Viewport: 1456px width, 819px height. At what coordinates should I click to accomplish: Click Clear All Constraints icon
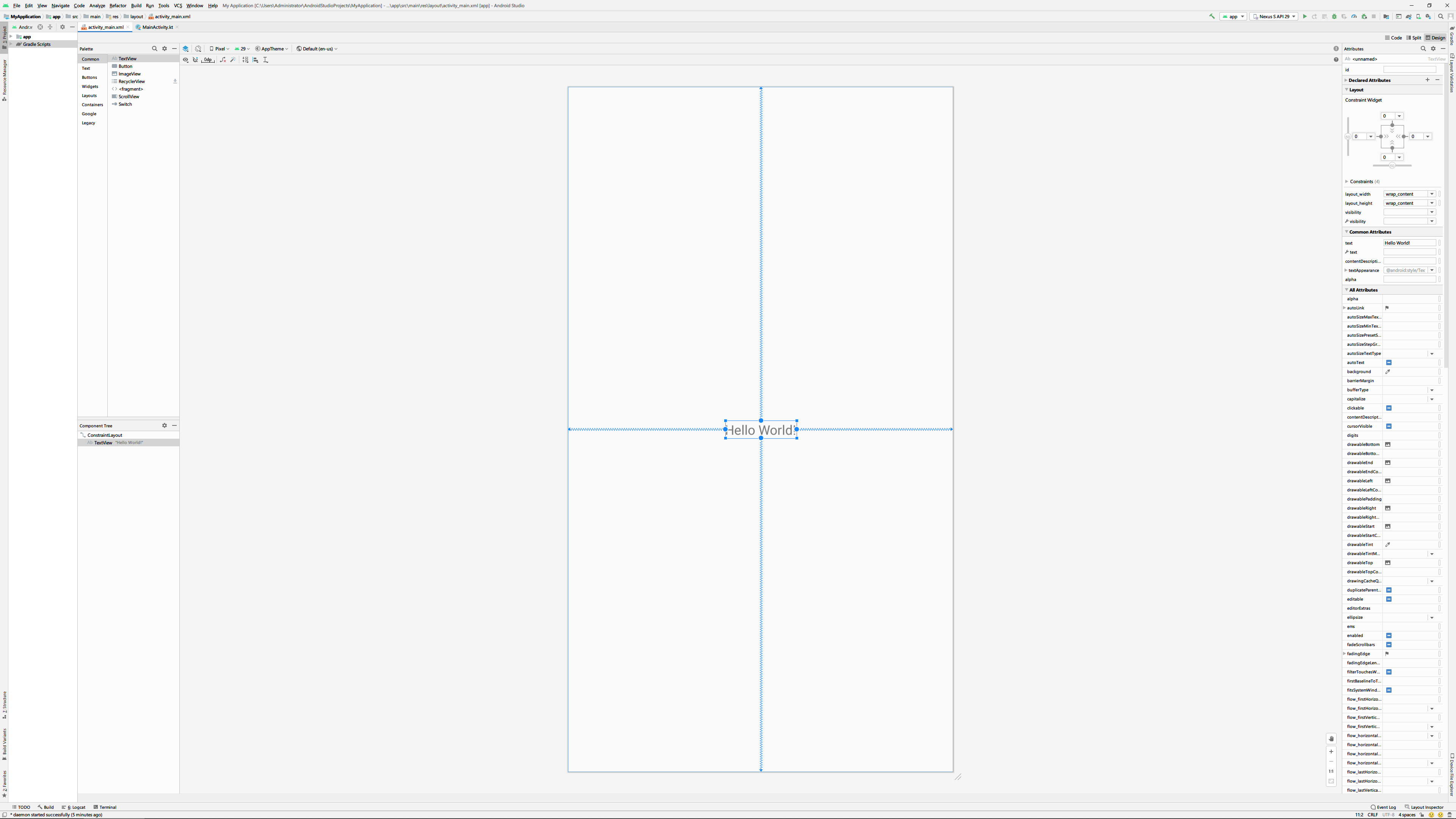coord(223,60)
